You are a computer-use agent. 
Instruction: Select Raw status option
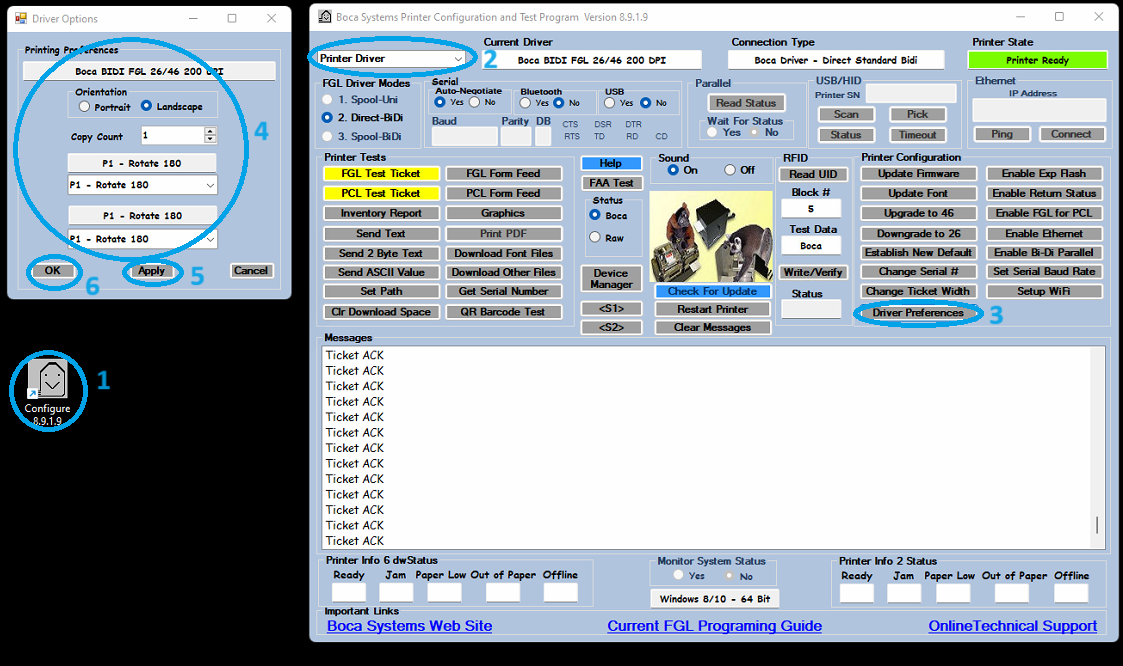tap(594, 238)
